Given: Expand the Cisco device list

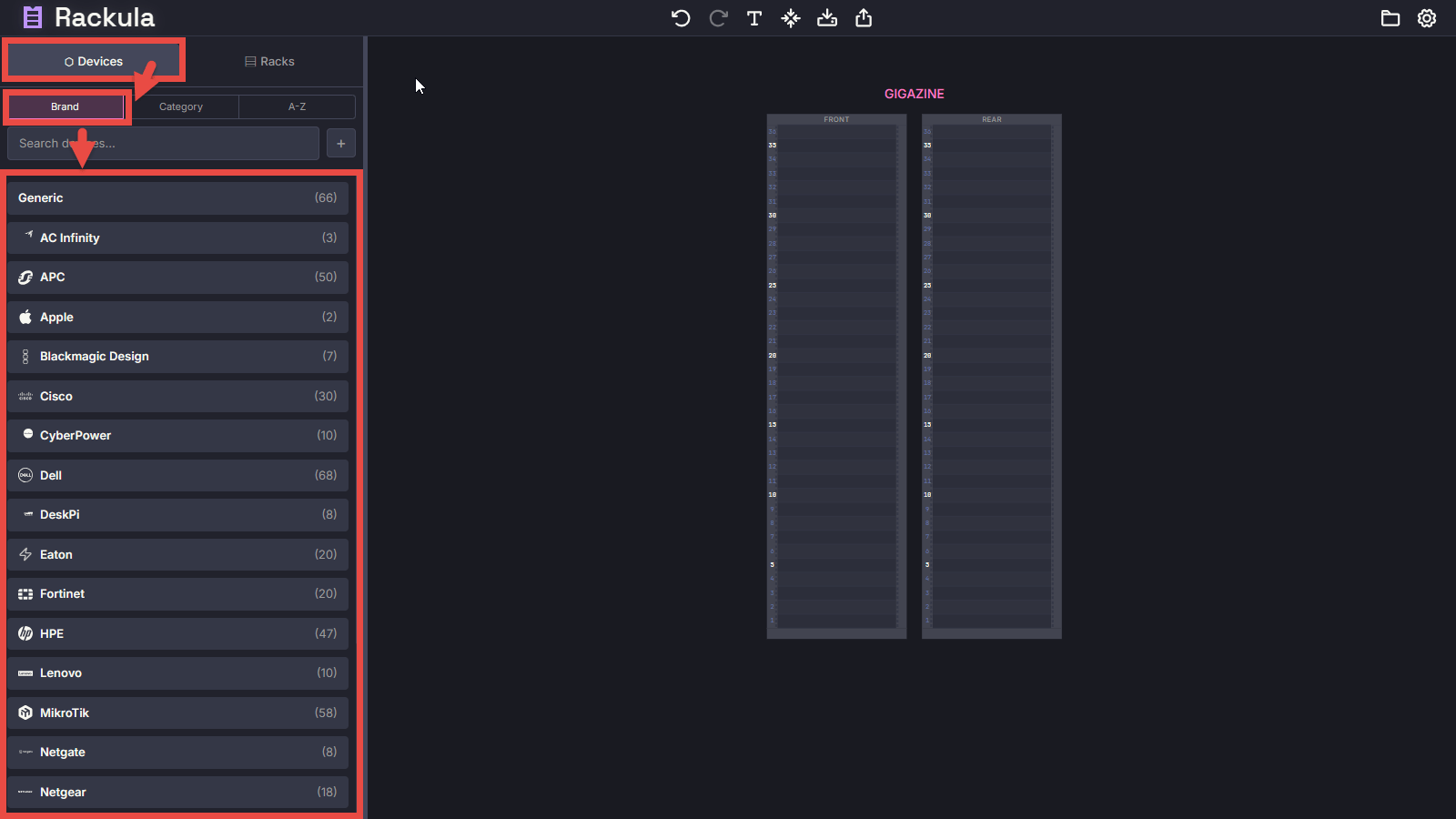Looking at the screenshot, I should click(177, 396).
